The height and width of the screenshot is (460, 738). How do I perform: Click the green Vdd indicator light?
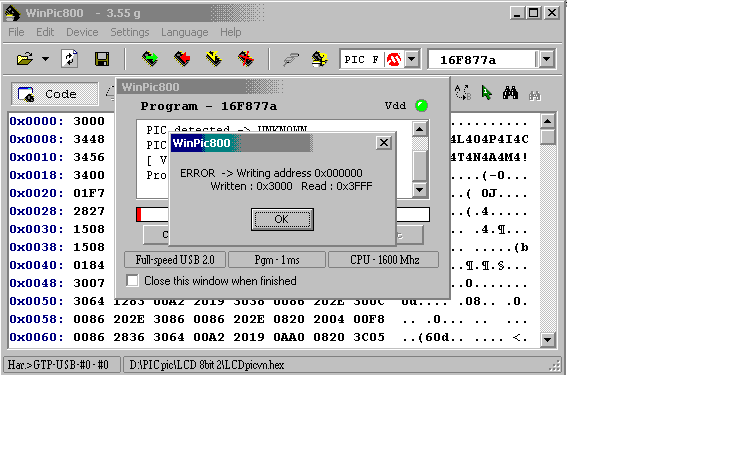421,105
